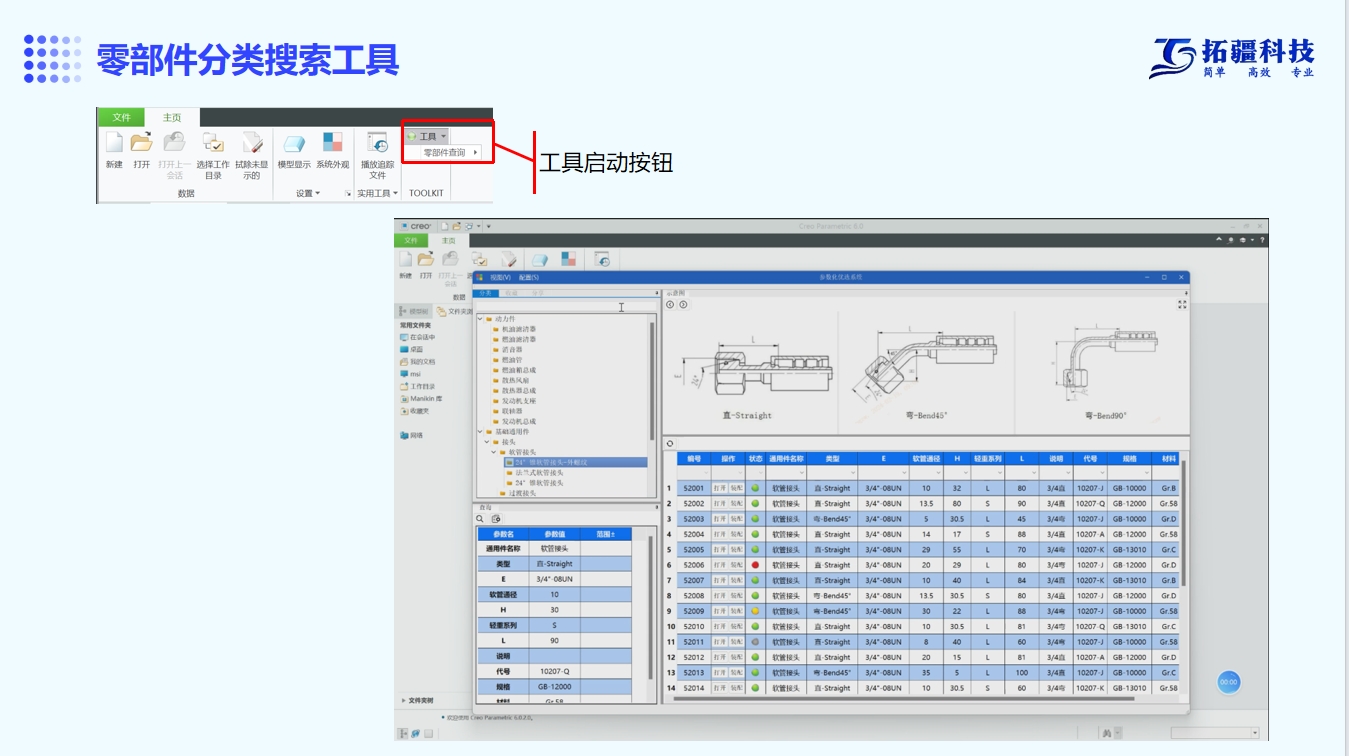
Task: Open Manikin 库 in common folders
Action: [x=420, y=398]
